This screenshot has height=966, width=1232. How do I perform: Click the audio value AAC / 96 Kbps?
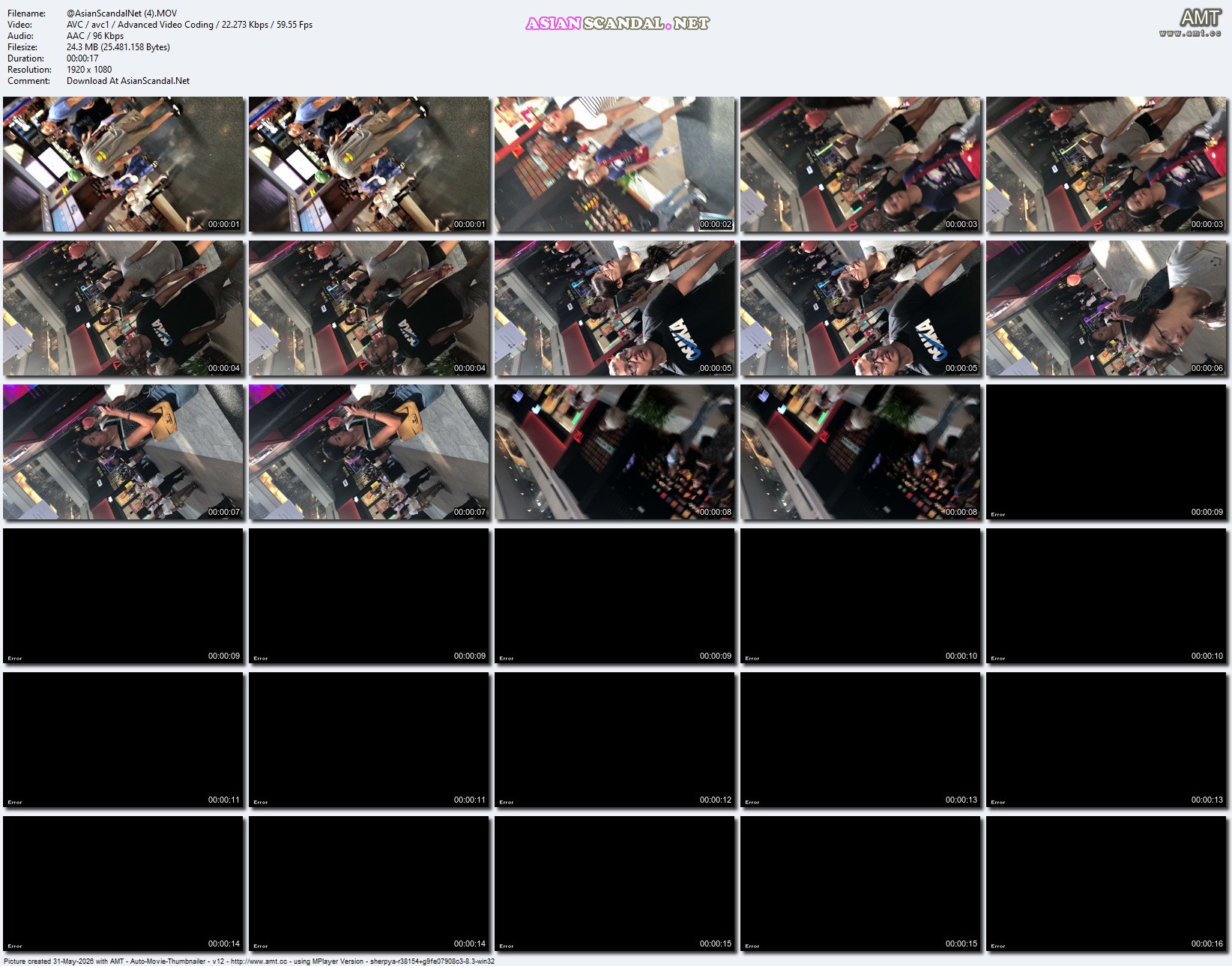[95, 36]
